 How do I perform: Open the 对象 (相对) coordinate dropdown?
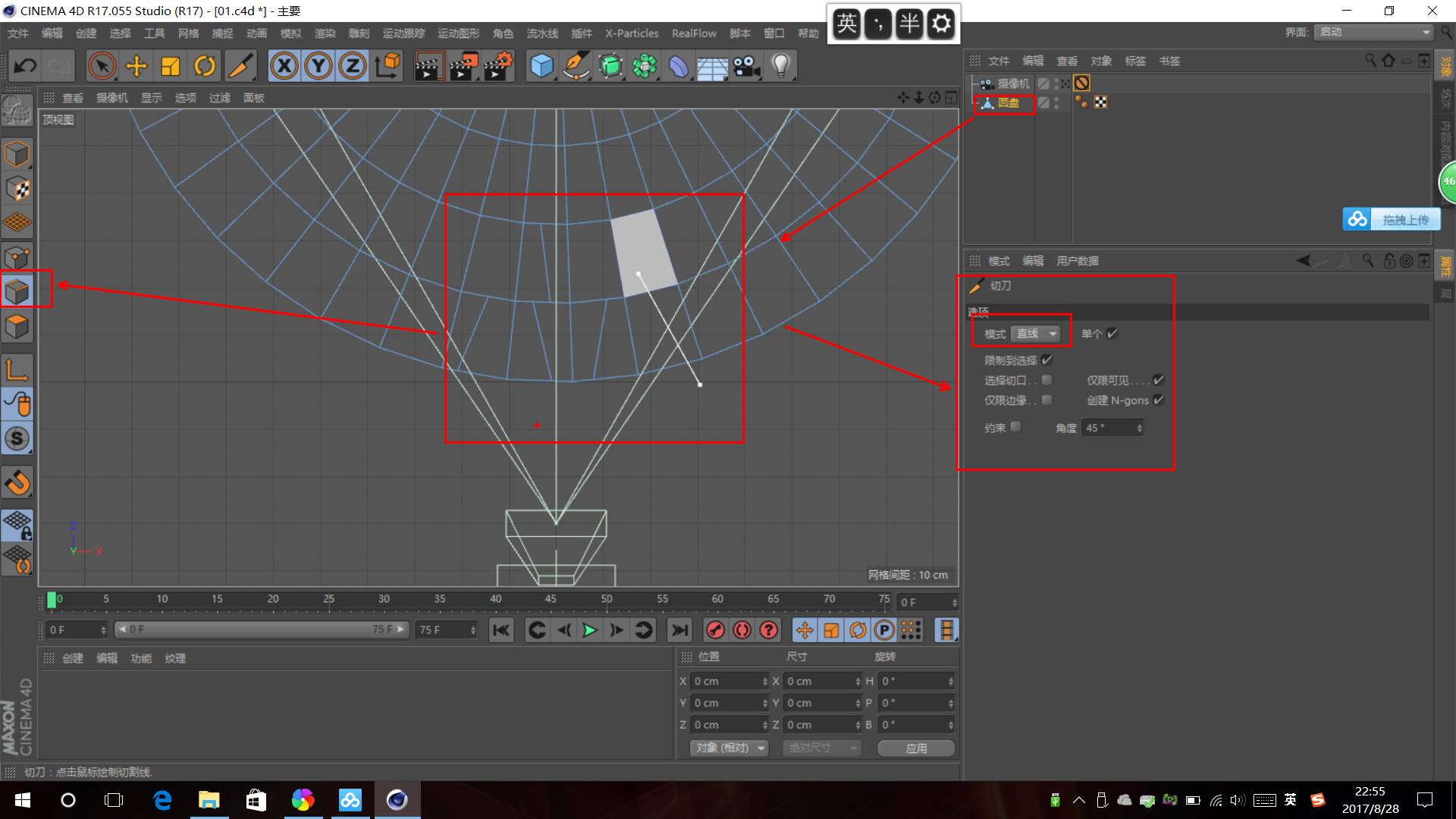730,748
